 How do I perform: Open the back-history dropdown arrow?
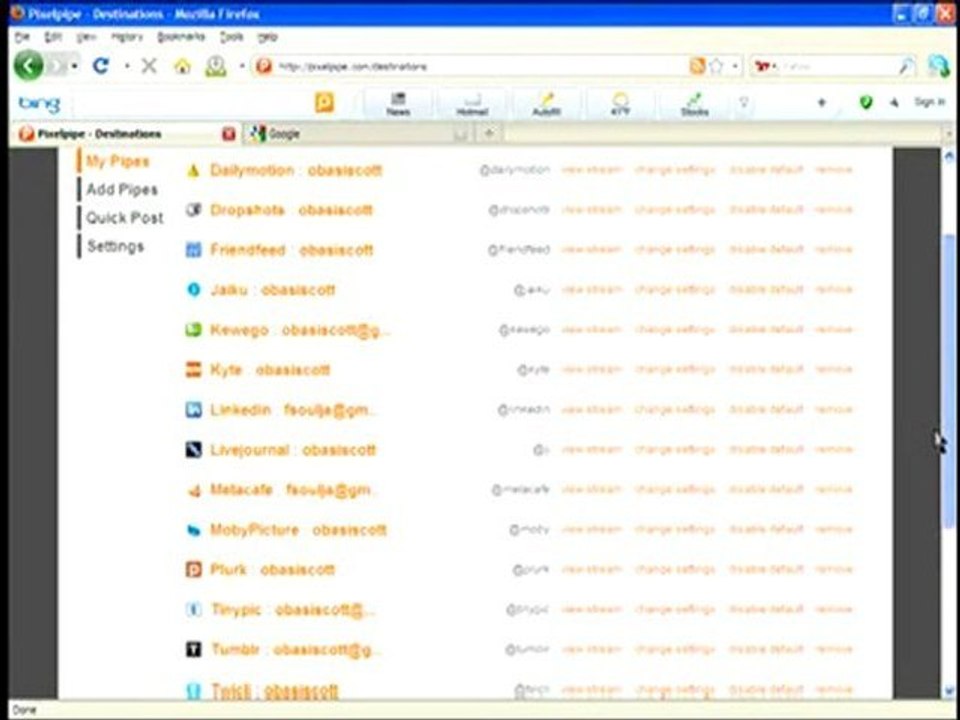(x=75, y=66)
